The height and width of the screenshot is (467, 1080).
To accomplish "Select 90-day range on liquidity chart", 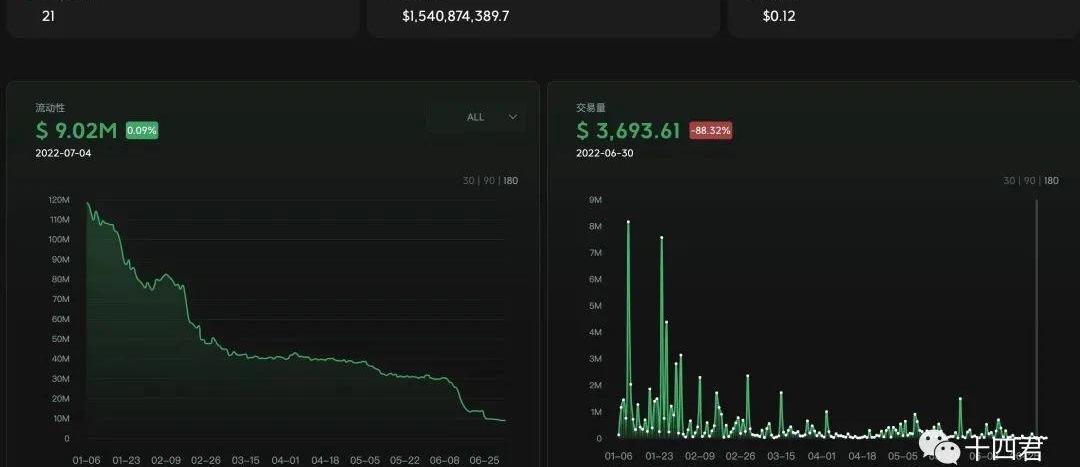I will pyautogui.click(x=489, y=181).
